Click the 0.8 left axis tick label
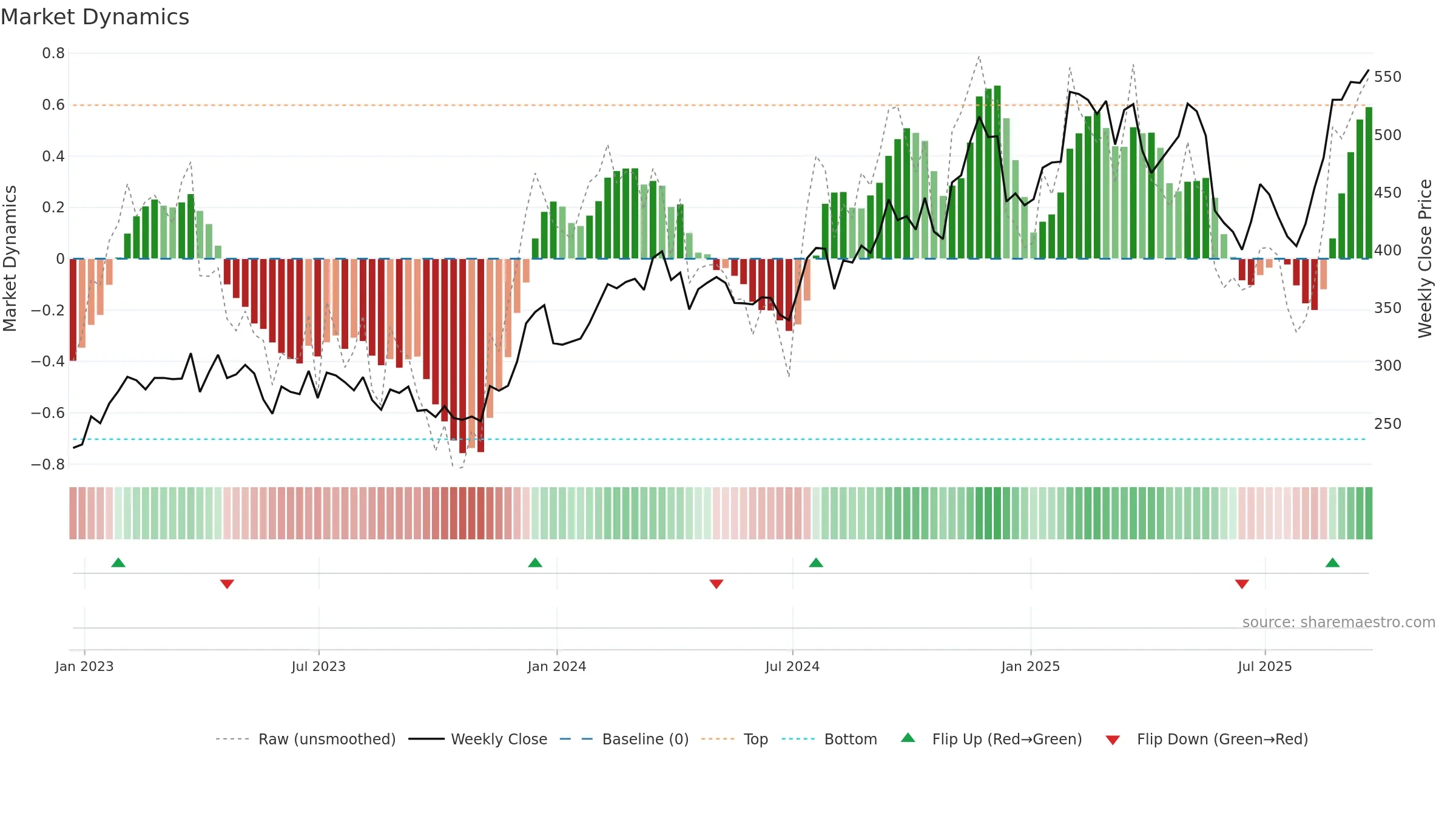Image resolution: width=1456 pixels, height=819 pixels. (x=53, y=53)
